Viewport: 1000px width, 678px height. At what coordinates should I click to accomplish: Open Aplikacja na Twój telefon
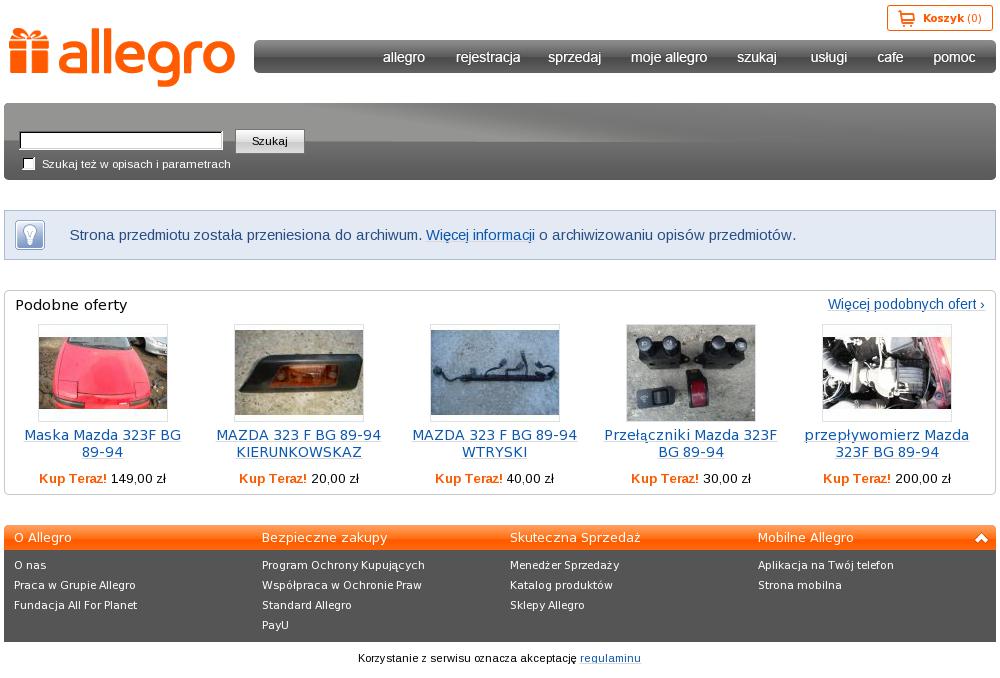826,565
